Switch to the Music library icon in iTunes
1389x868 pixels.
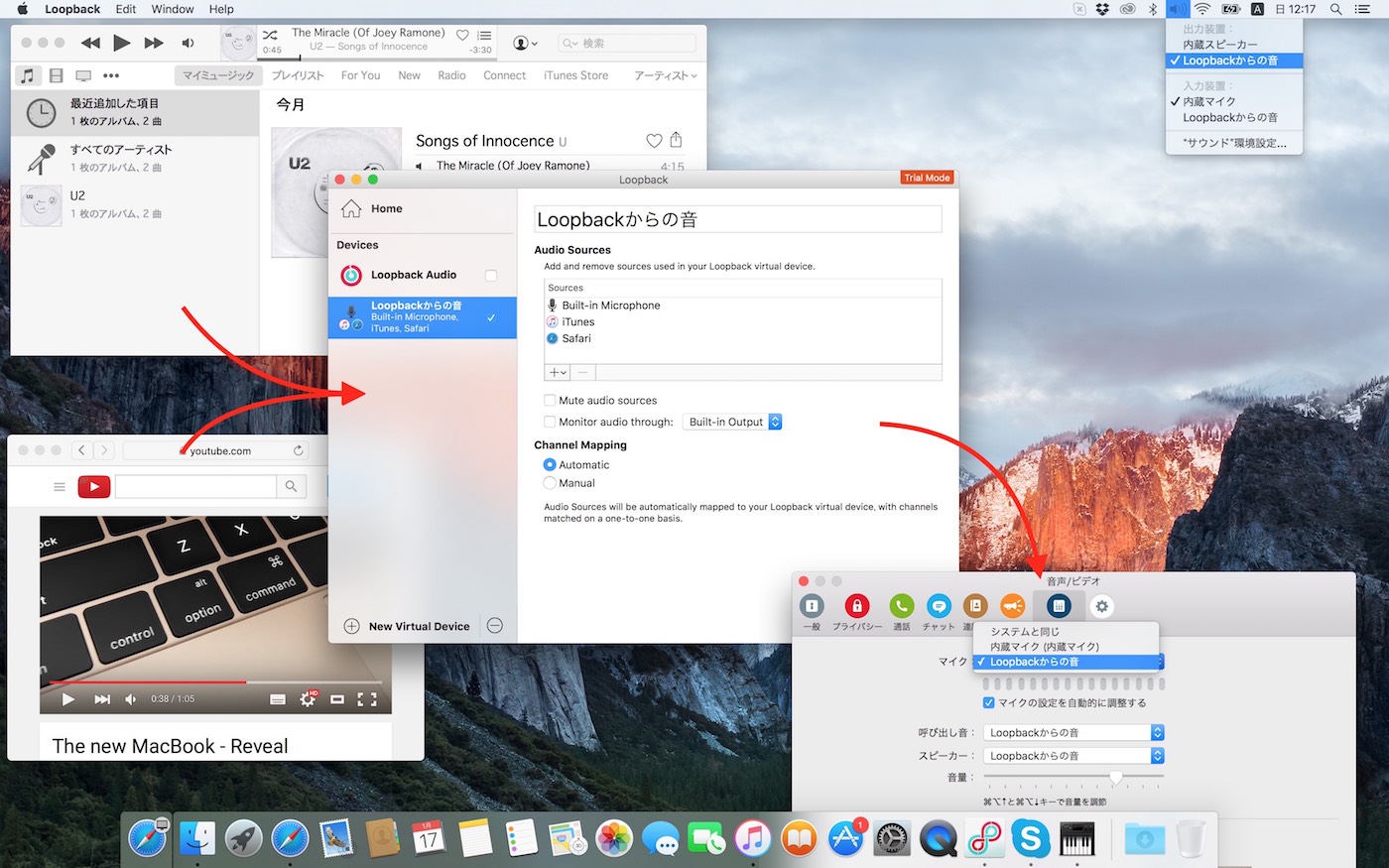[28, 75]
